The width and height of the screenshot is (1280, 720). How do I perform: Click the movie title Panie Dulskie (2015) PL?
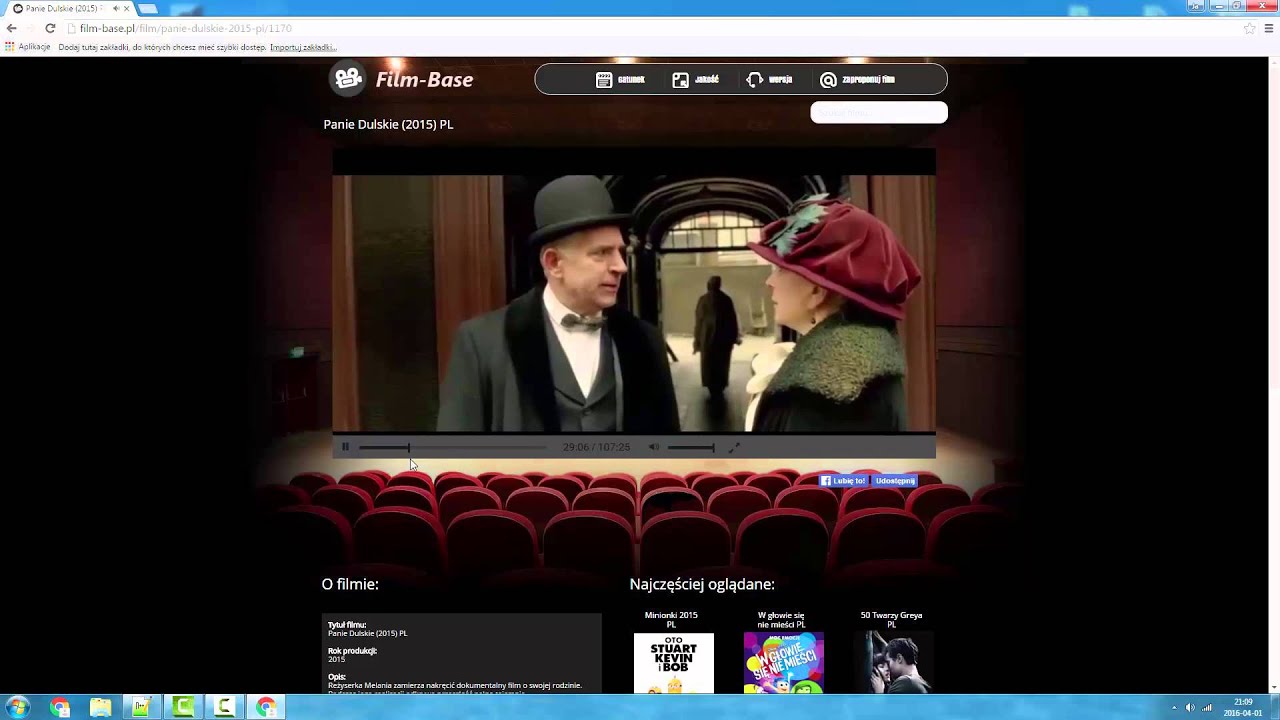[388, 124]
